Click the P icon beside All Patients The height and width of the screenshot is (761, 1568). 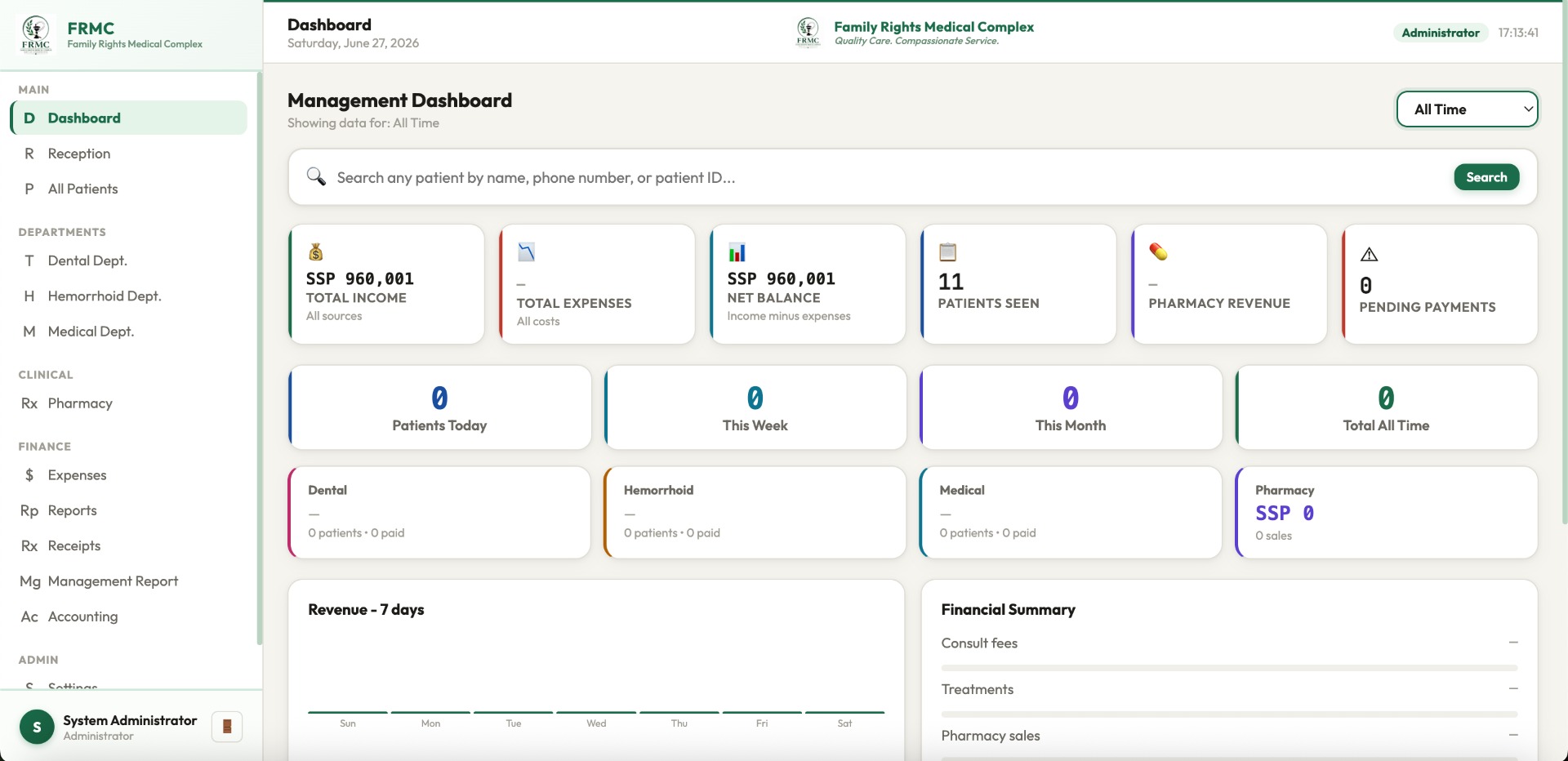(x=29, y=189)
